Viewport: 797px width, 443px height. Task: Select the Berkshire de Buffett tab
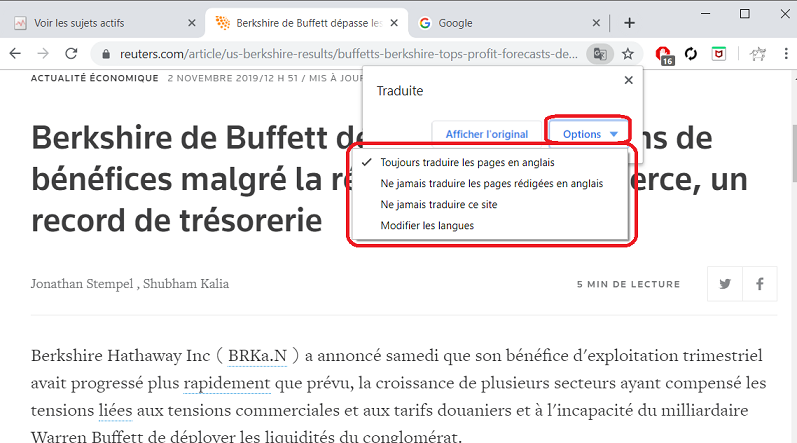pos(305,23)
